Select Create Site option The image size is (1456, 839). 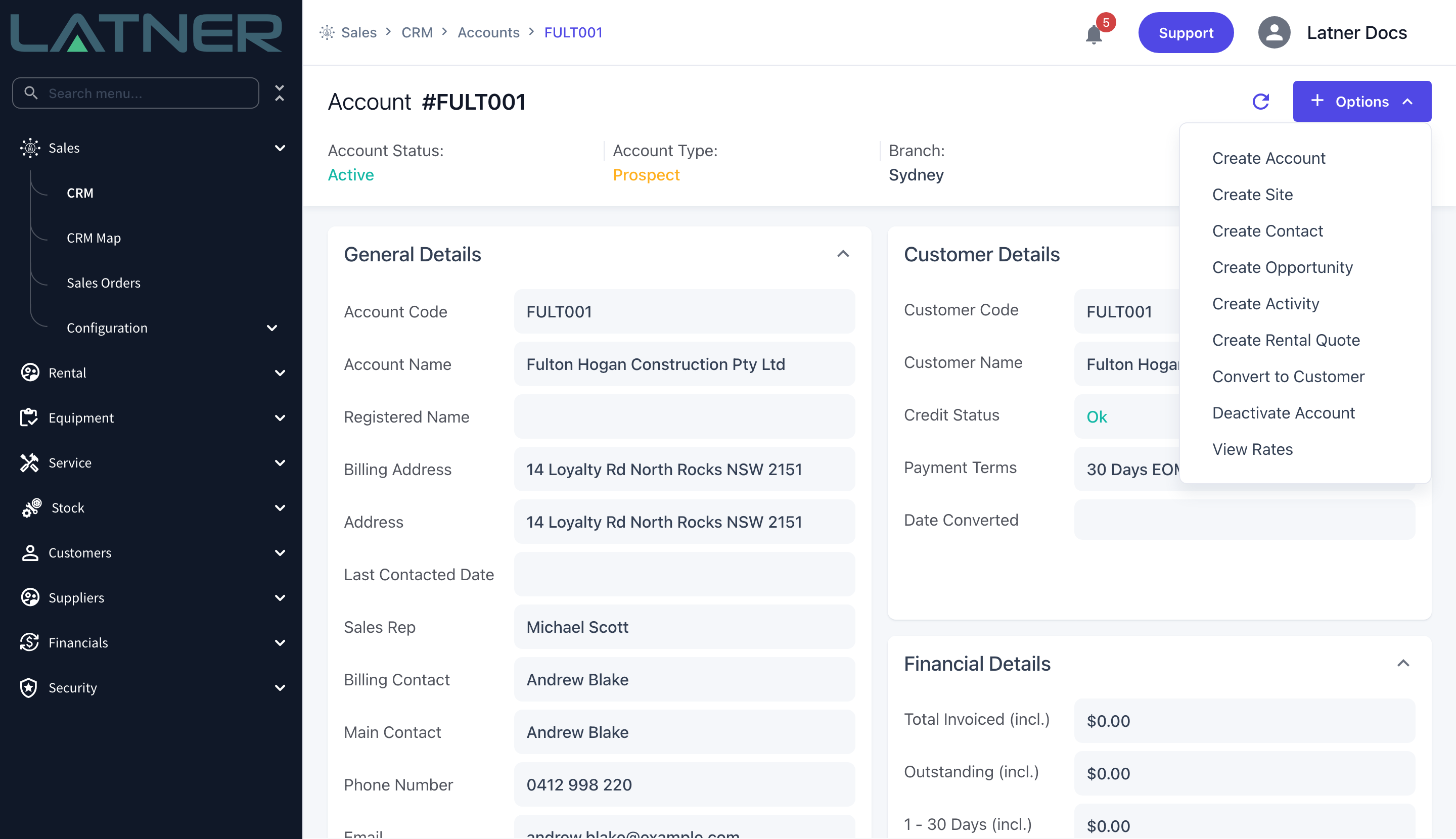point(1253,194)
